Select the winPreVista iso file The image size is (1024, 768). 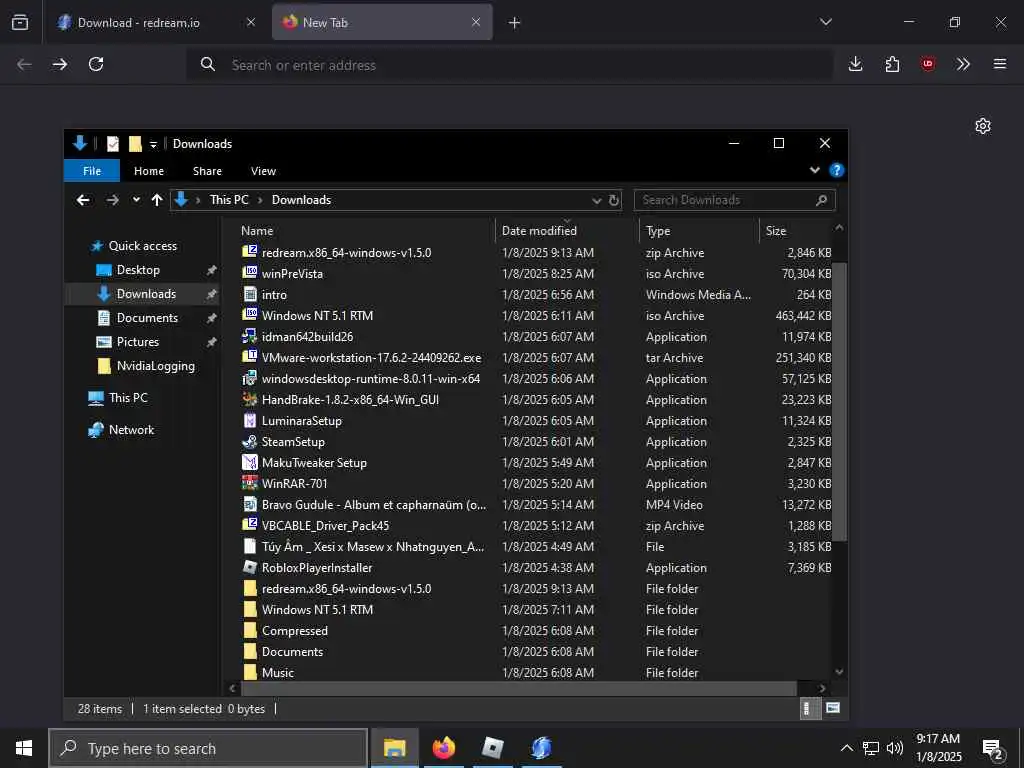coord(292,274)
